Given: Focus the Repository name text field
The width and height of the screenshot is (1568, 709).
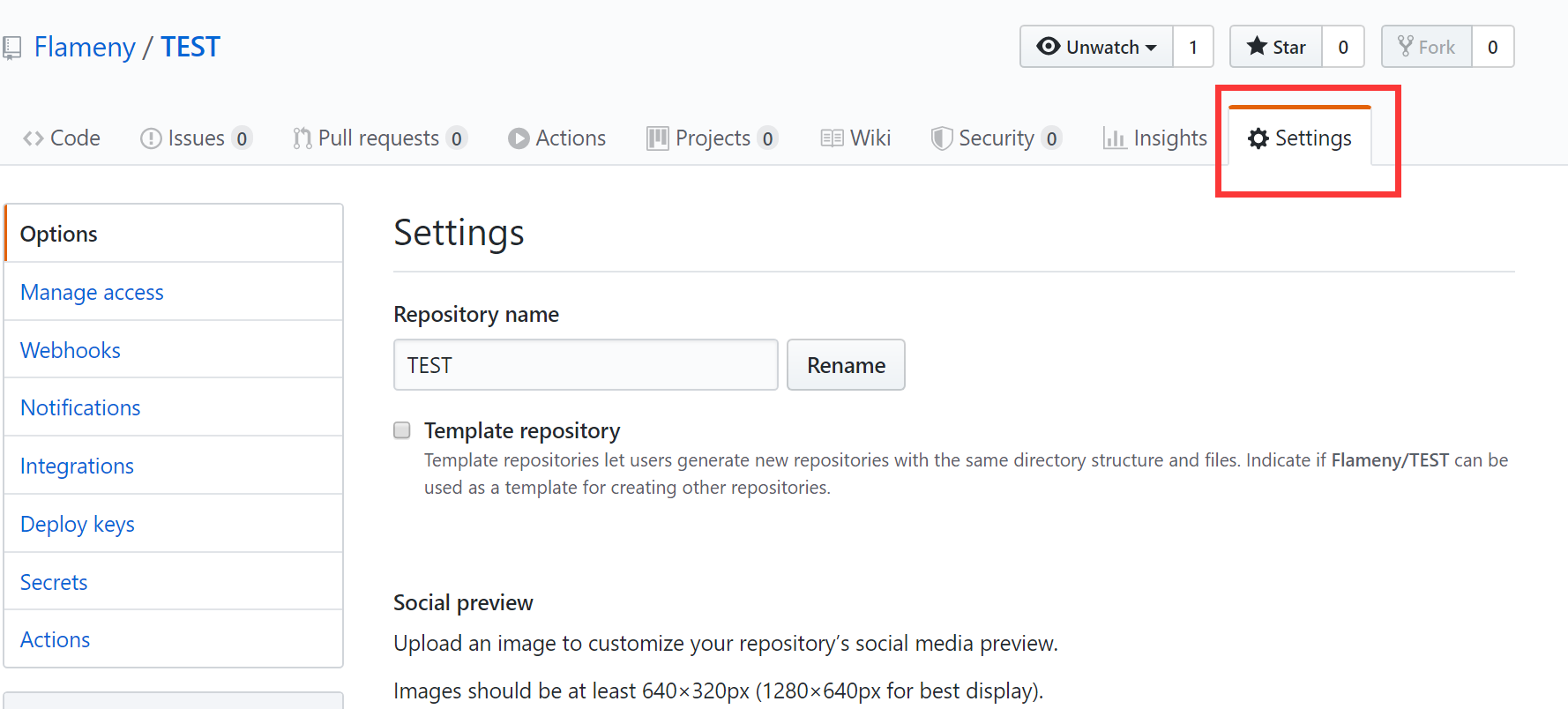Looking at the screenshot, I should [586, 365].
